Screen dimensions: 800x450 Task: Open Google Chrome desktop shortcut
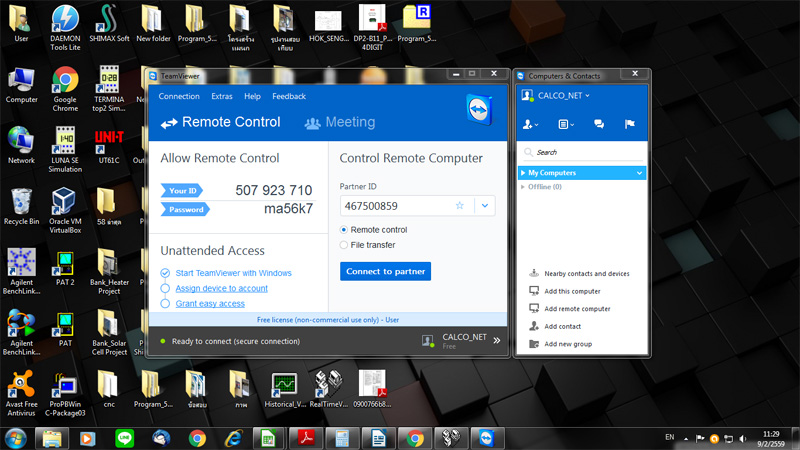click(65, 82)
